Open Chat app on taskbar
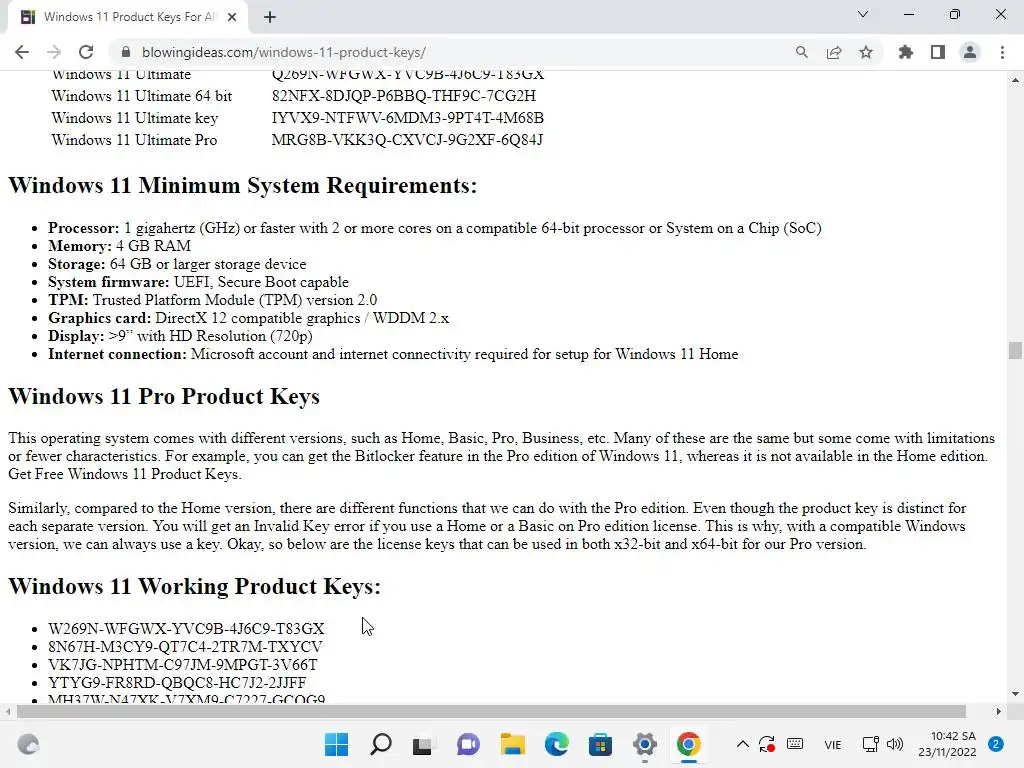The height and width of the screenshot is (768, 1024). click(468, 744)
